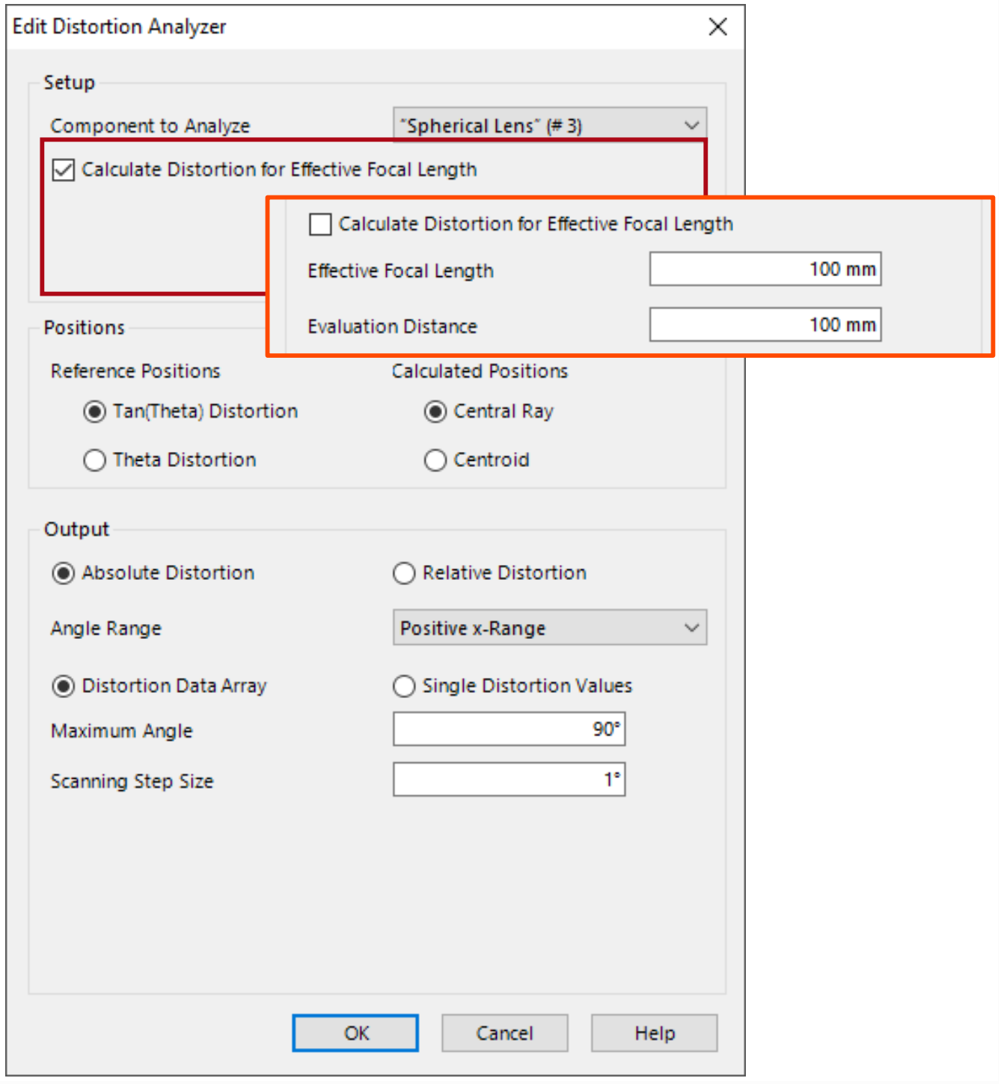Image resolution: width=999 pixels, height=1084 pixels.
Task: Enable Calculate Distortion for Effective Focal Length
Action: [x=62, y=169]
